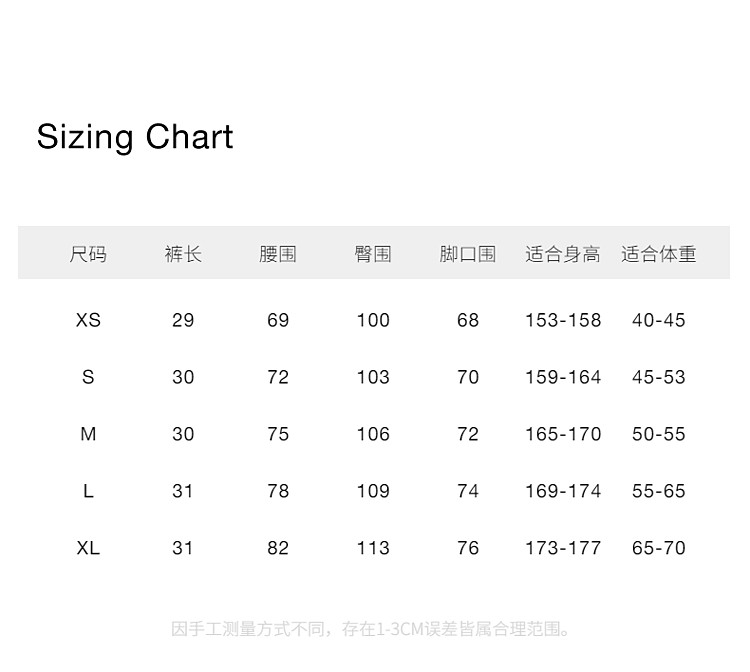This screenshot has height=672, width=750.
Task: Select the 腰围 column header
Action: click(x=278, y=254)
